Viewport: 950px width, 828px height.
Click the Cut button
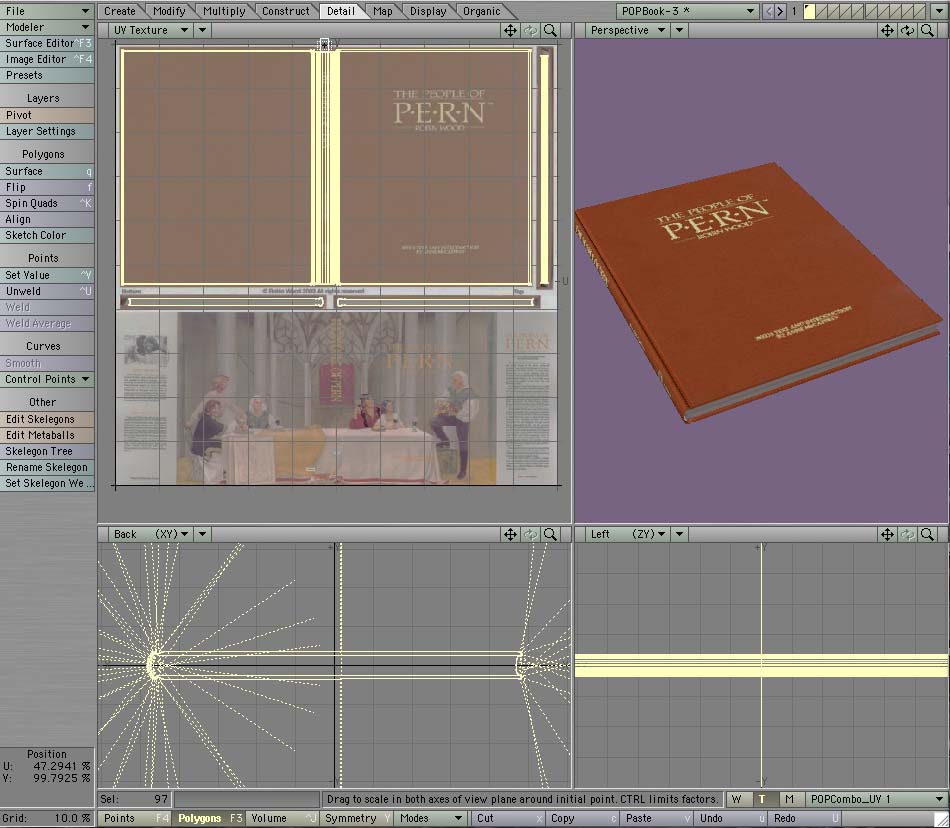(507, 818)
